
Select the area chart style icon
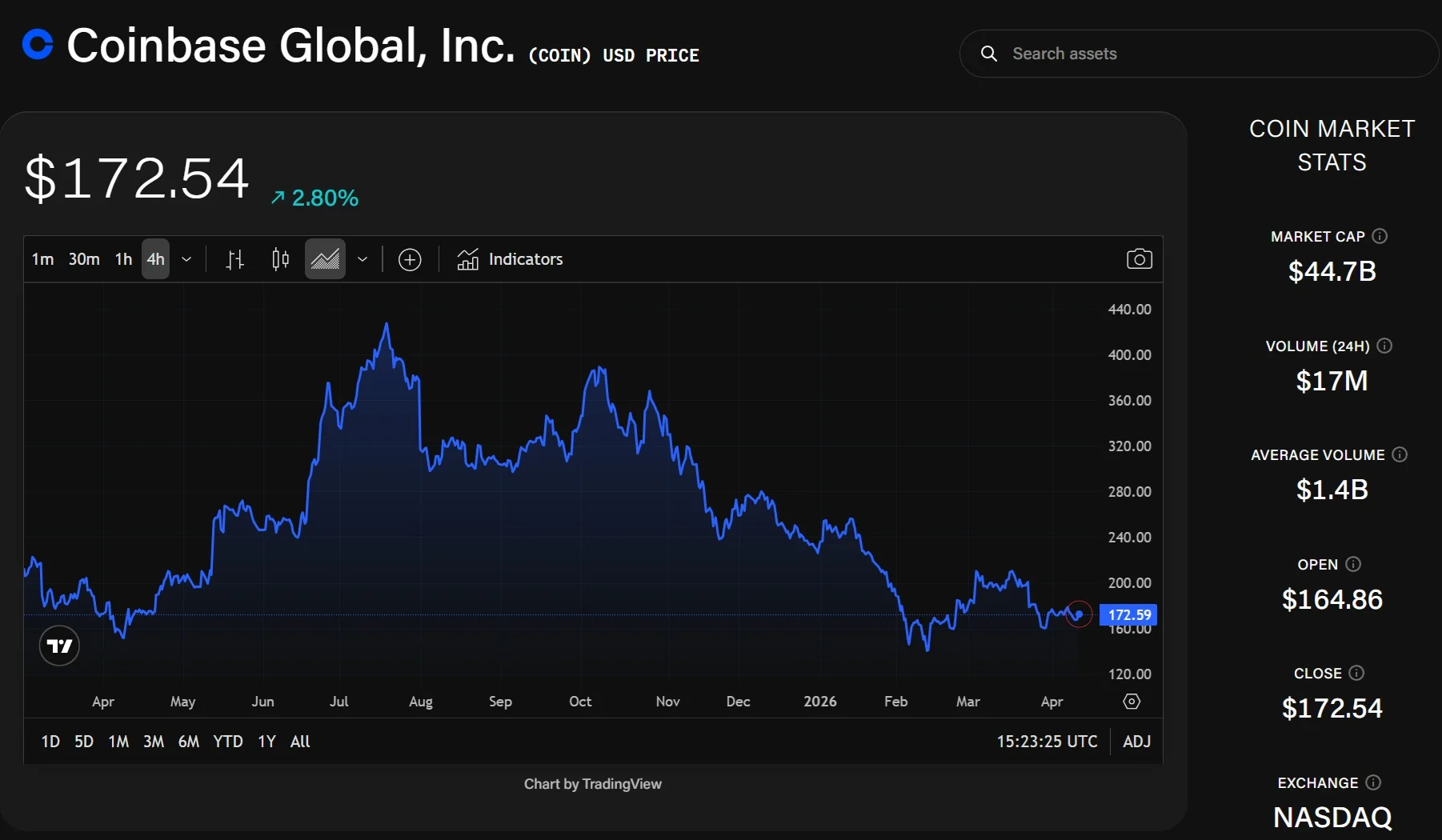coord(325,259)
